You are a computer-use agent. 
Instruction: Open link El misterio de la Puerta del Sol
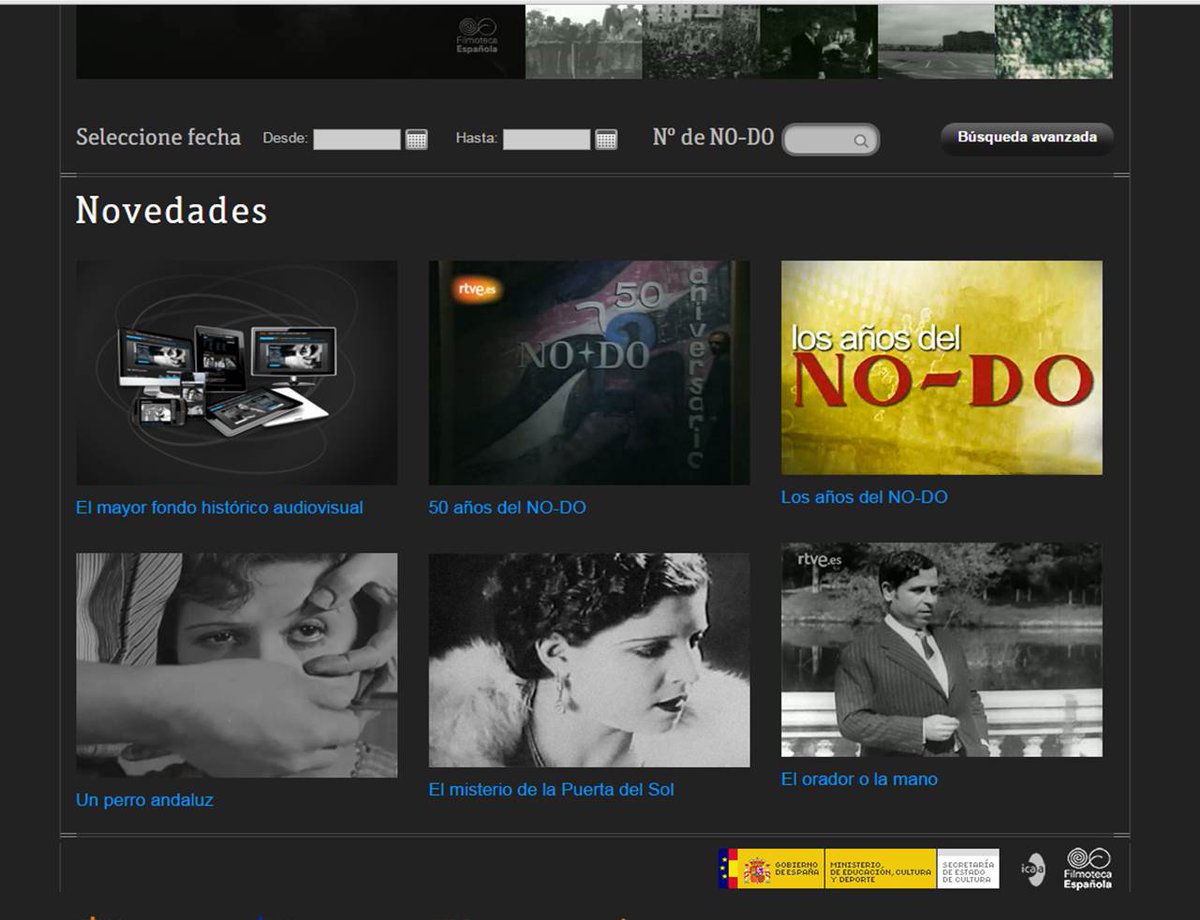pyautogui.click(x=551, y=790)
